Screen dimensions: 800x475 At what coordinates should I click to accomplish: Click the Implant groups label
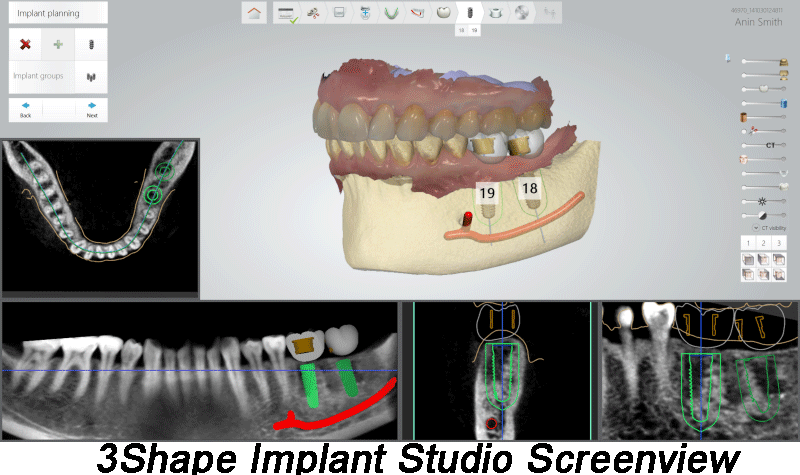click(38, 76)
